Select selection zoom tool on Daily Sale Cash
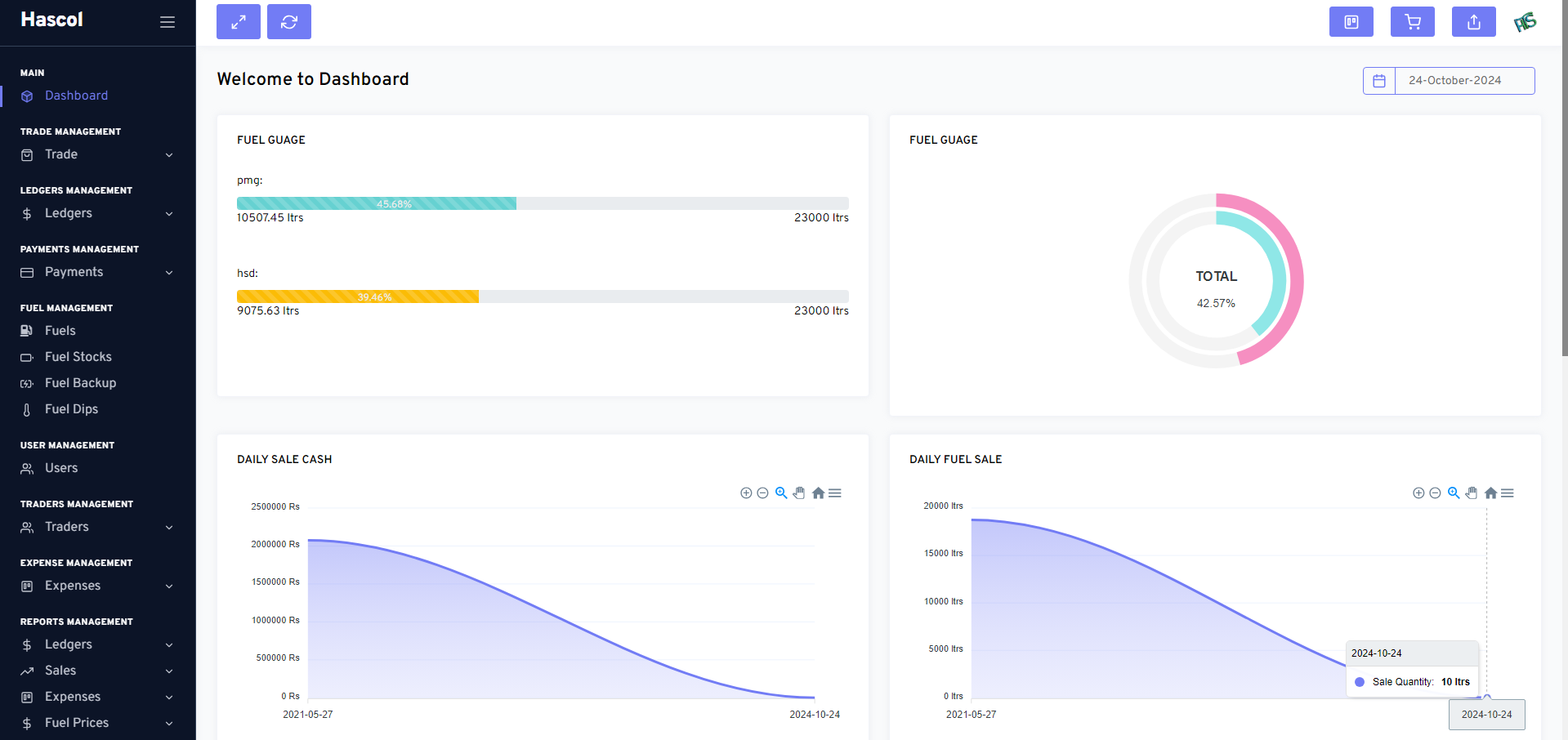 click(x=781, y=493)
